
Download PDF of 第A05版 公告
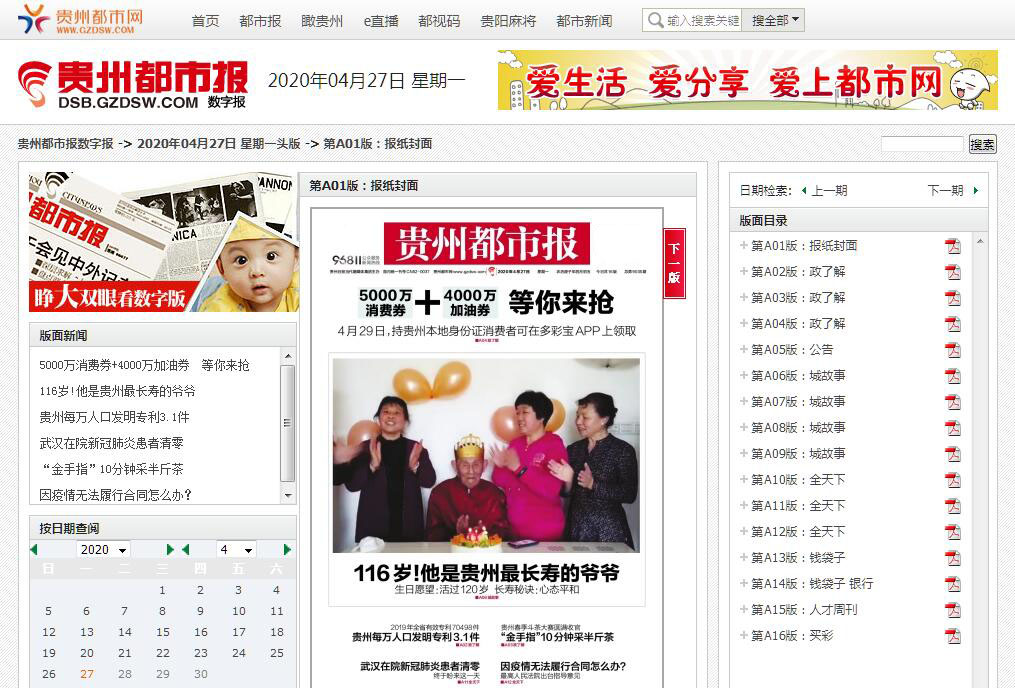click(x=952, y=350)
